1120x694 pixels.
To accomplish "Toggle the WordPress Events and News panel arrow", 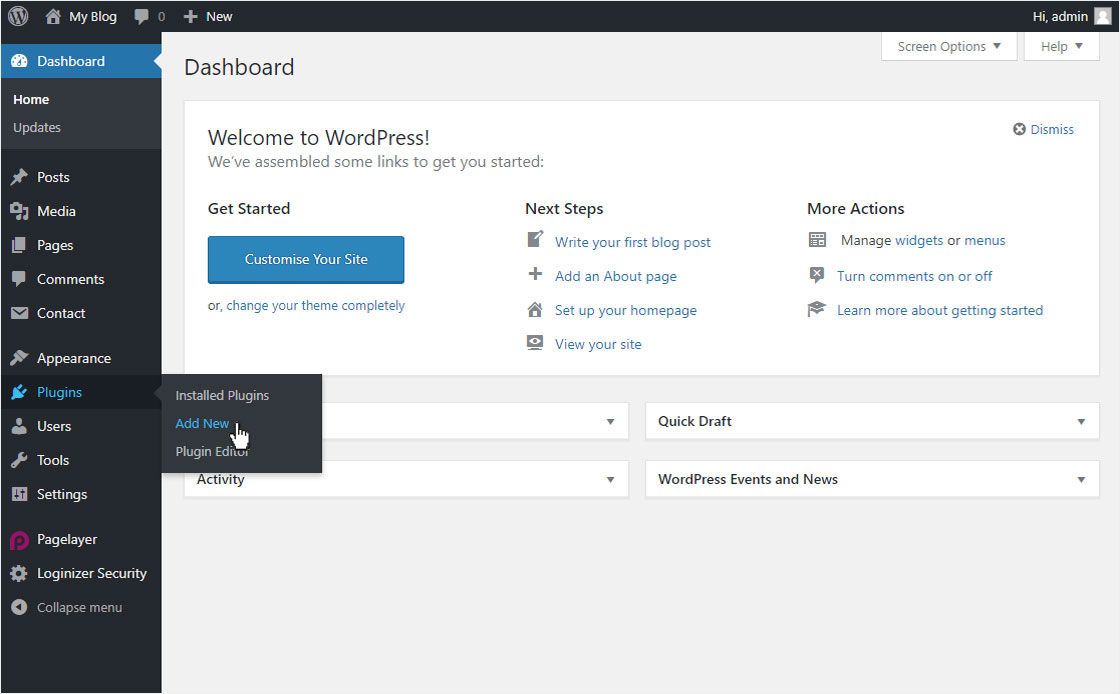I will pyautogui.click(x=1081, y=480).
